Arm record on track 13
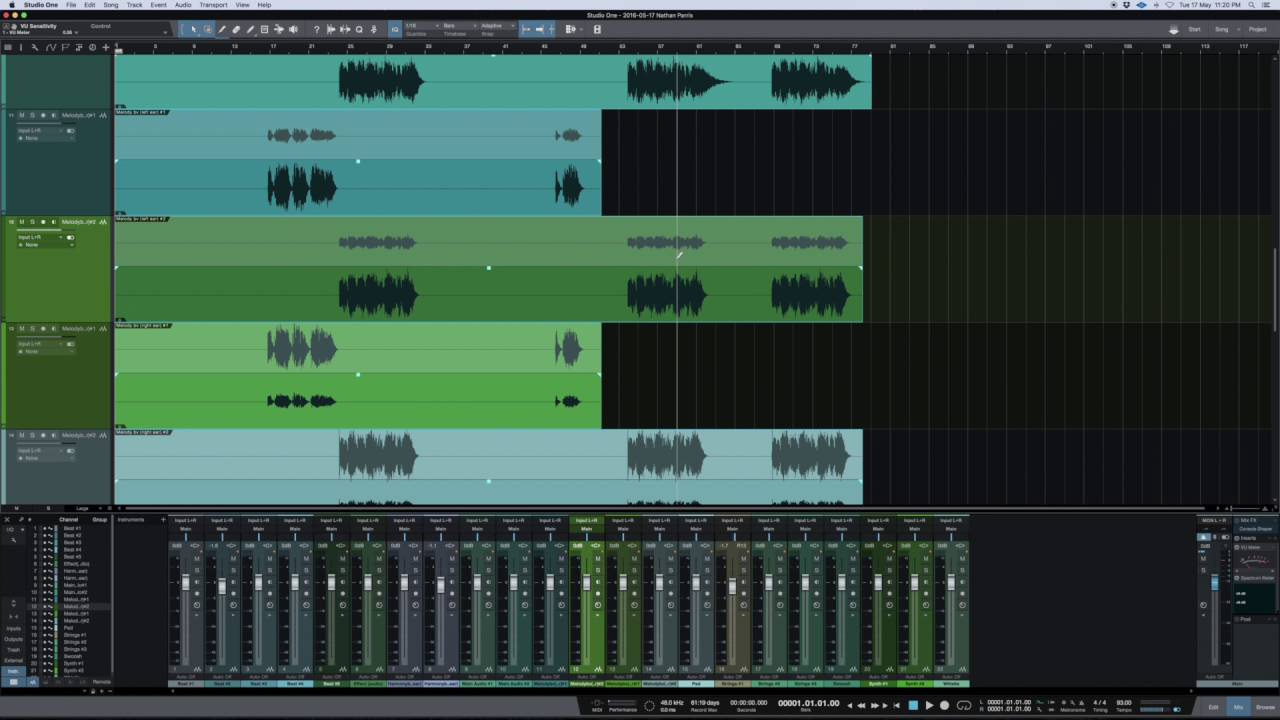 click(x=43, y=329)
